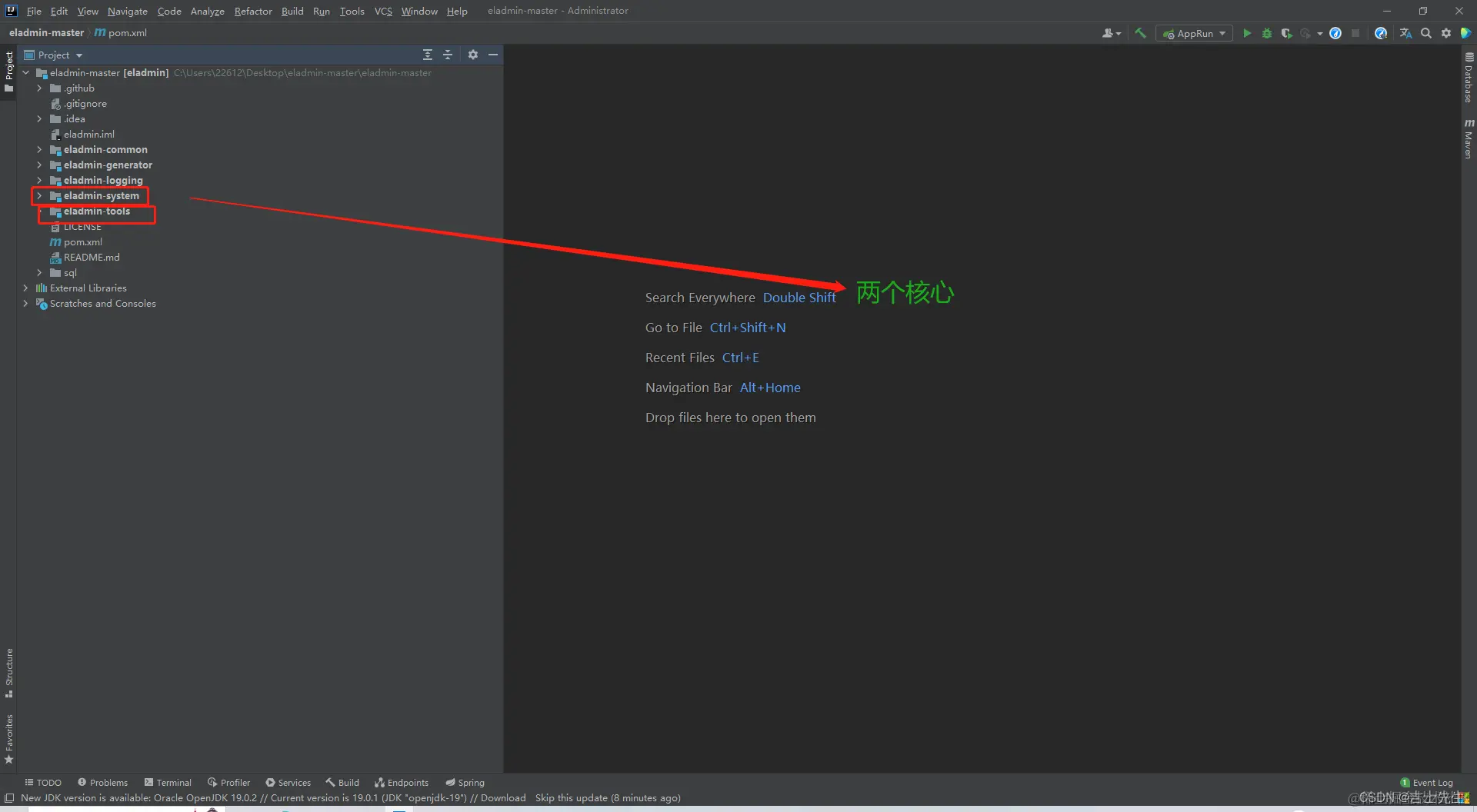This screenshot has width=1477, height=812.
Task: Select the README.md file
Action: 91,257
